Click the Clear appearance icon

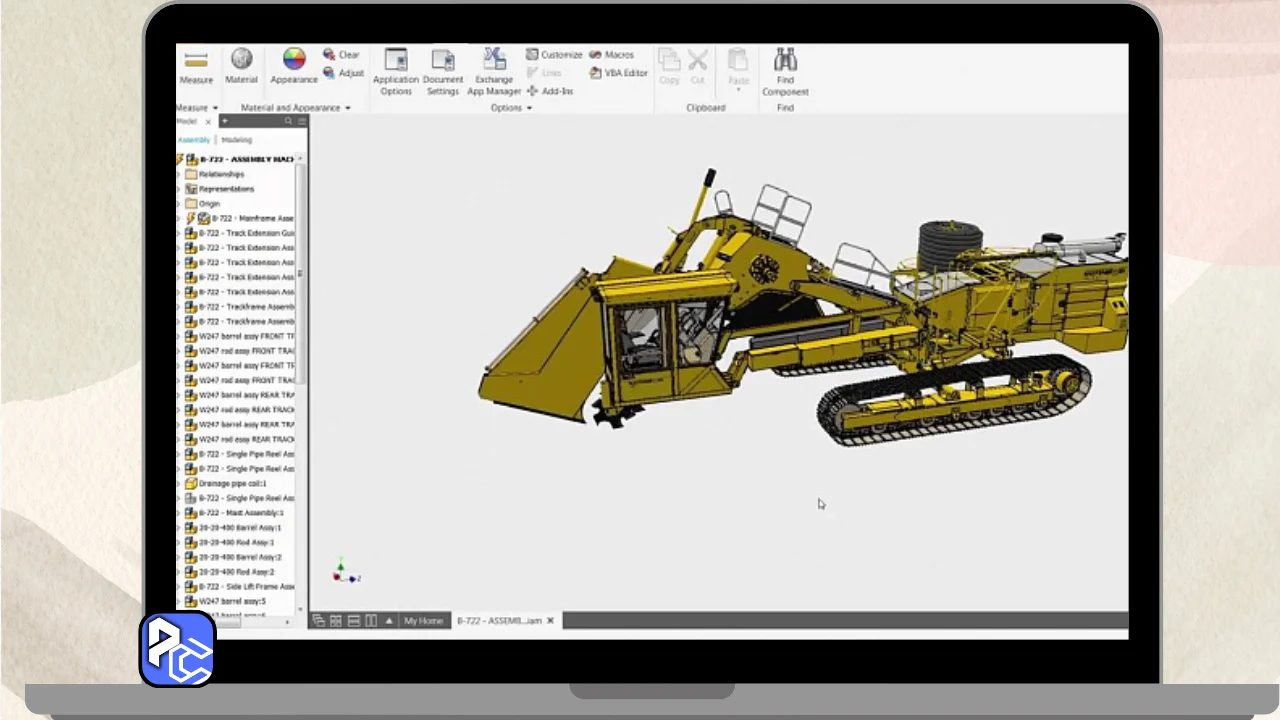point(330,55)
